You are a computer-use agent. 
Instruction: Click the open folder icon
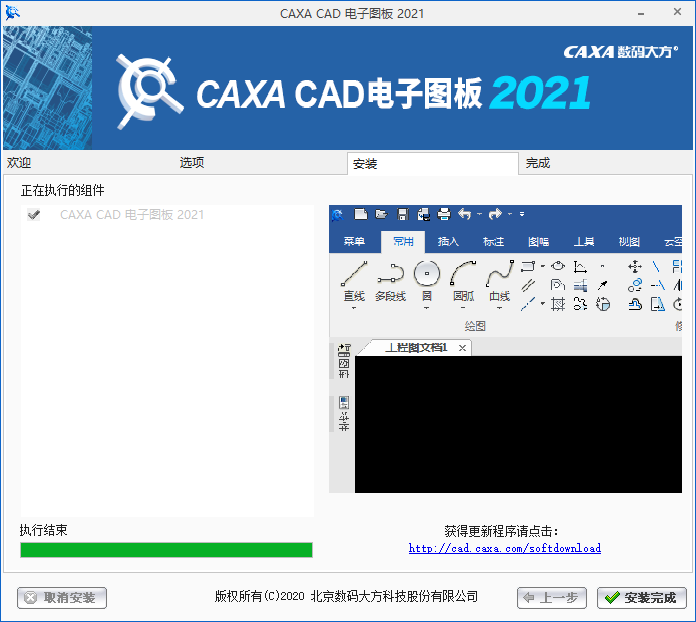coord(381,214)
